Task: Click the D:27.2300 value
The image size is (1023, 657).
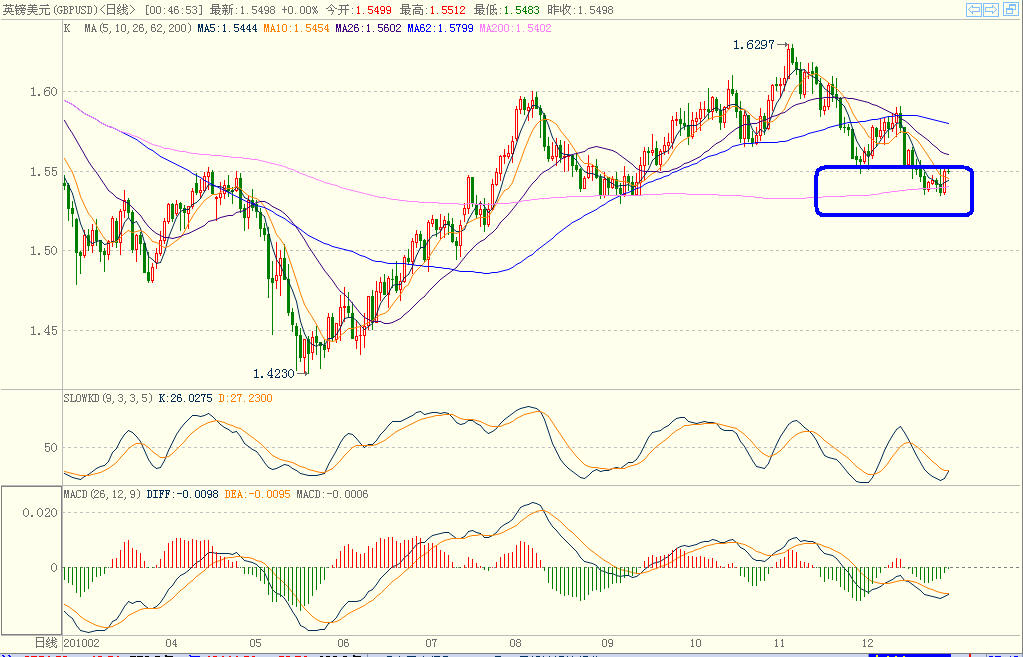Action: (245, 398)
